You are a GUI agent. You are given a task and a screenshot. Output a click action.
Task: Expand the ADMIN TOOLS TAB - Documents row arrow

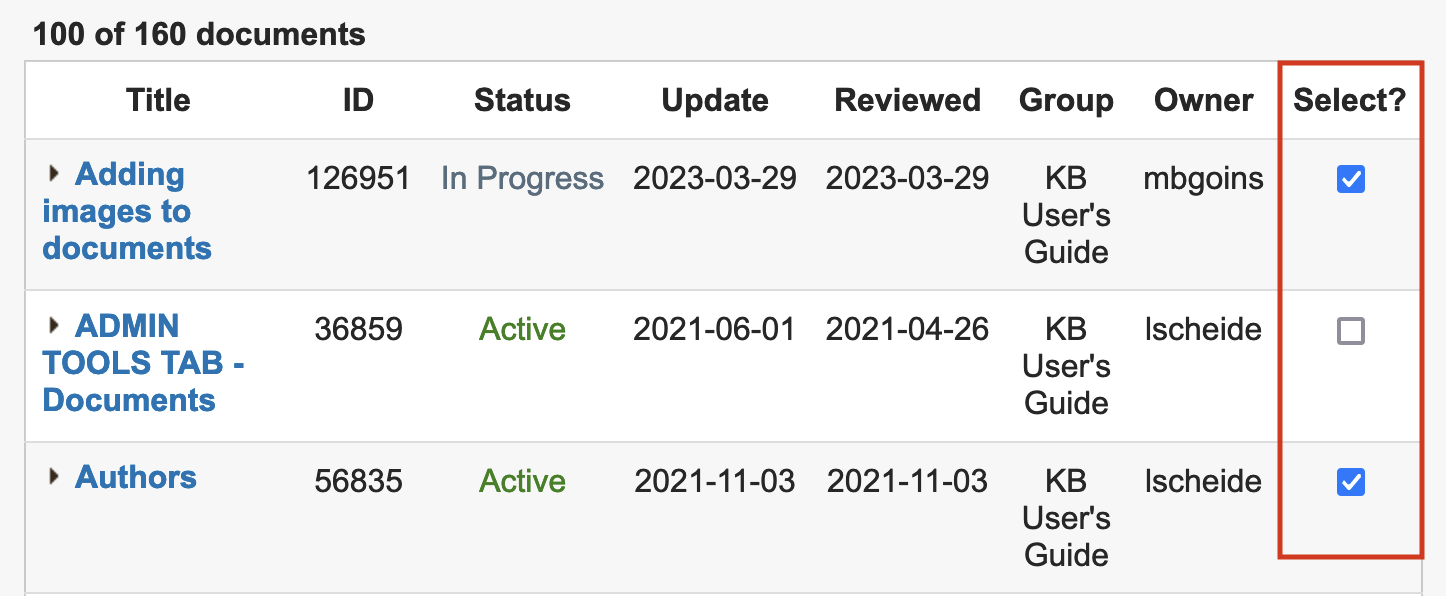(x=54, y=325)
